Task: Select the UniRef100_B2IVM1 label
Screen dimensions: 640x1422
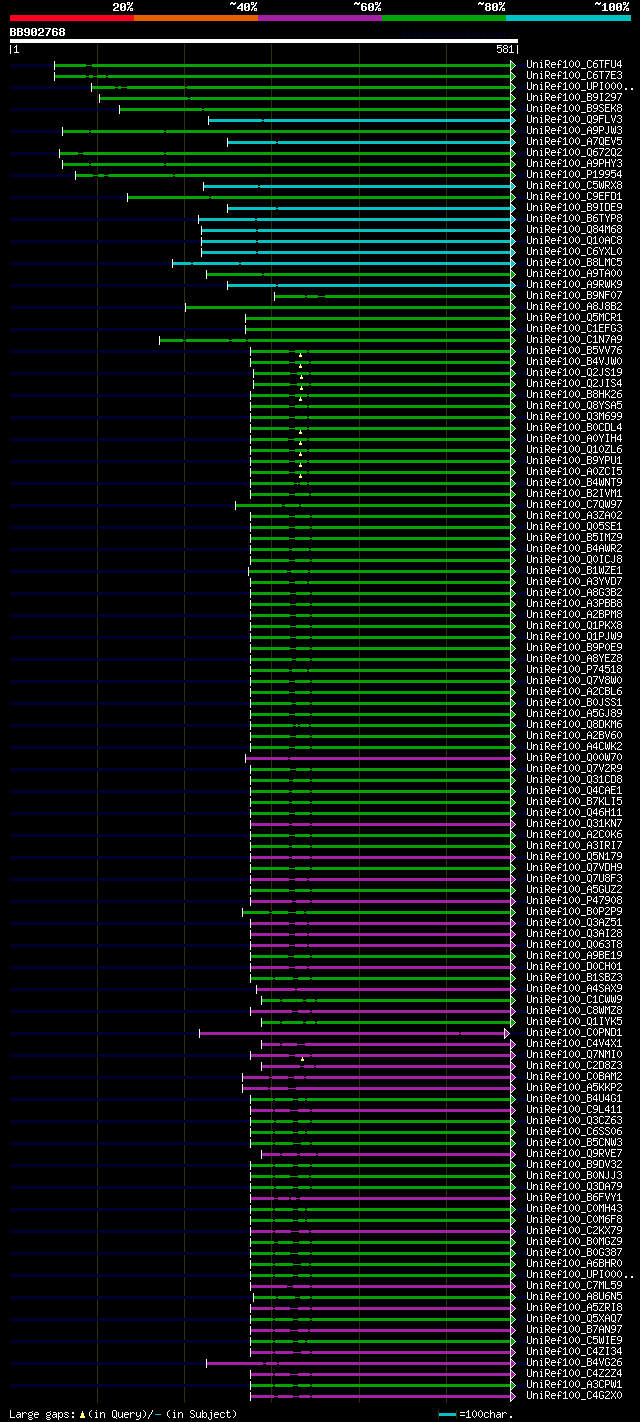Action: click(575, 494)
